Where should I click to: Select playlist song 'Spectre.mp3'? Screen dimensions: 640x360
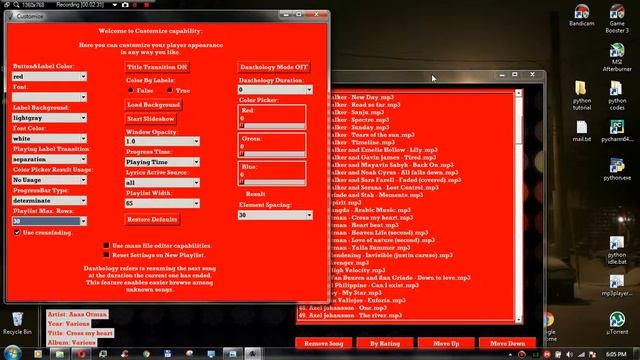359,120
